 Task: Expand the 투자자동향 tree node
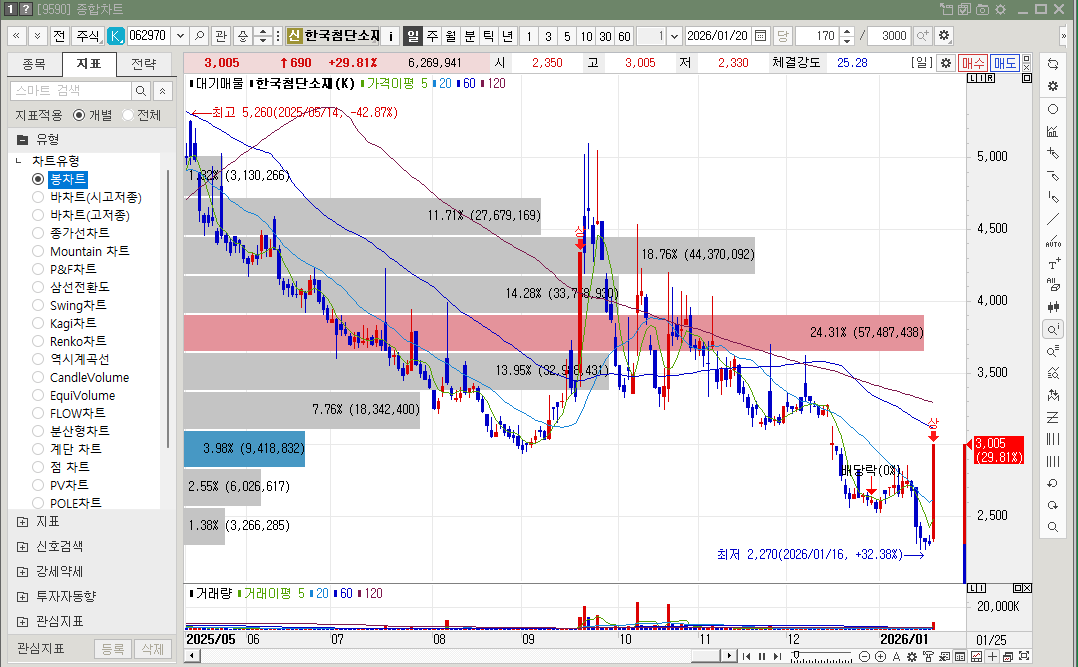23,597
